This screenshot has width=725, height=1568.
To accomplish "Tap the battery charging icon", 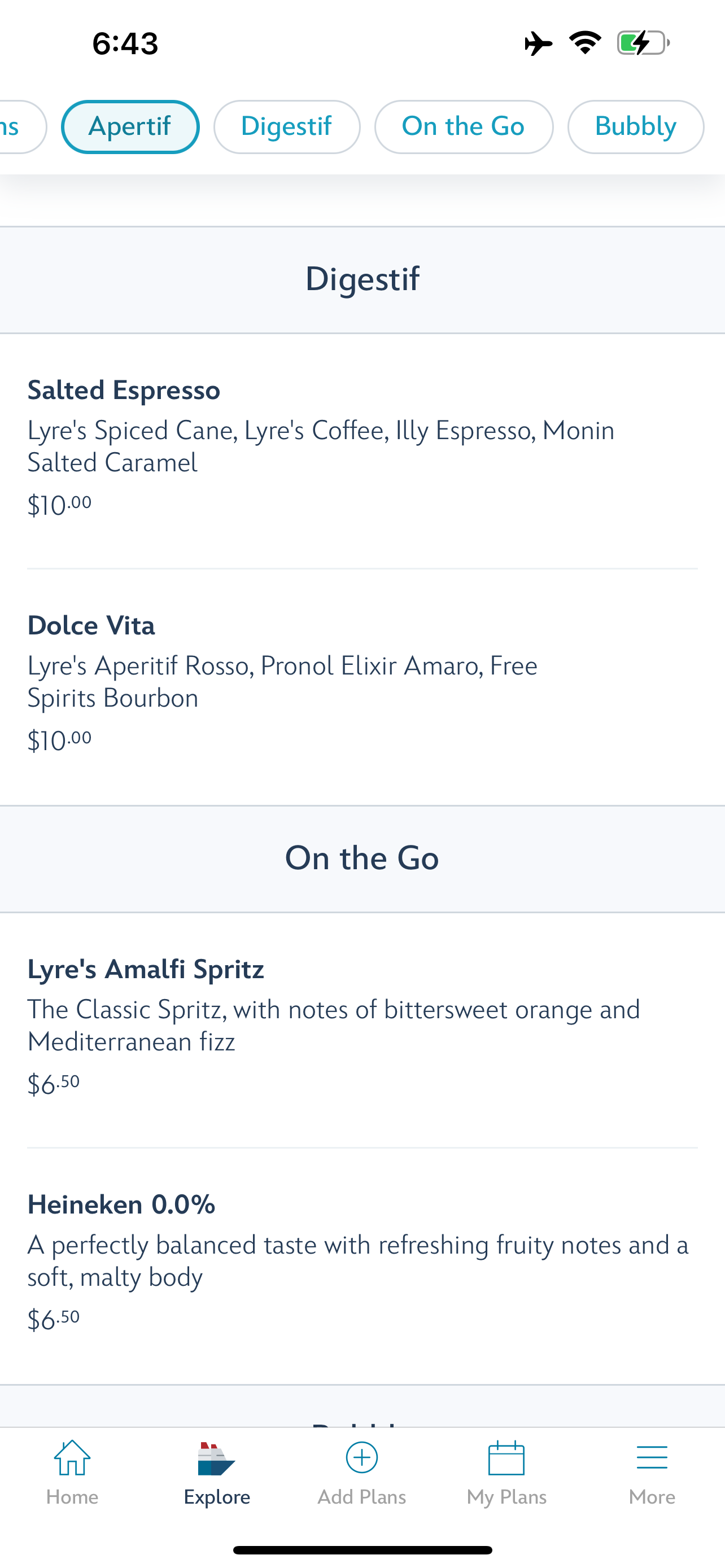I will pyautogui.click(x=643, y=43).
